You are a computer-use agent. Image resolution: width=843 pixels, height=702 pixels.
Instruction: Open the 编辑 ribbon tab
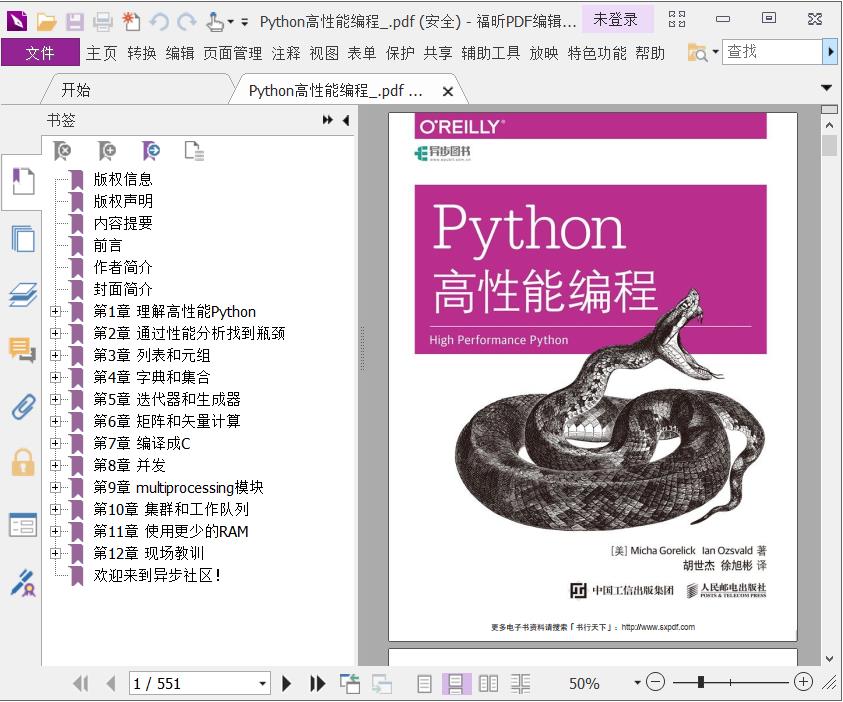click(180, 53)
